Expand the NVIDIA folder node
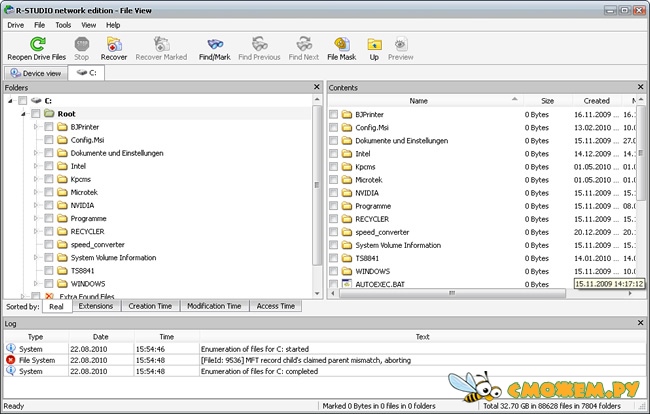This screenshot has width=650, height=414. pyautogui.click(x=36, y=205)
